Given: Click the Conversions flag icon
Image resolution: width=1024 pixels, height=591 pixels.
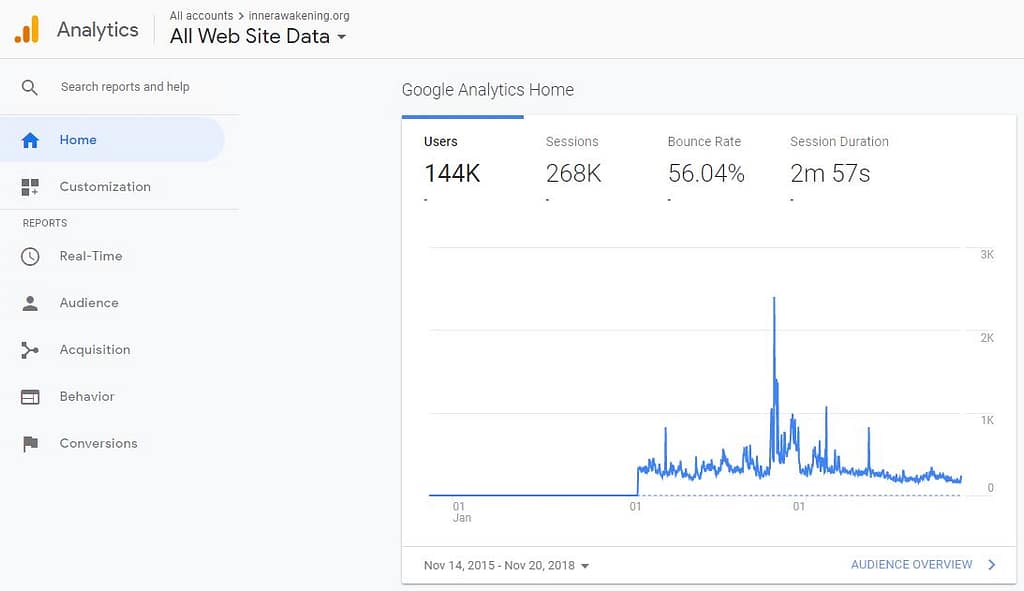Looking at the screenshot, I should tap(30, 443).
